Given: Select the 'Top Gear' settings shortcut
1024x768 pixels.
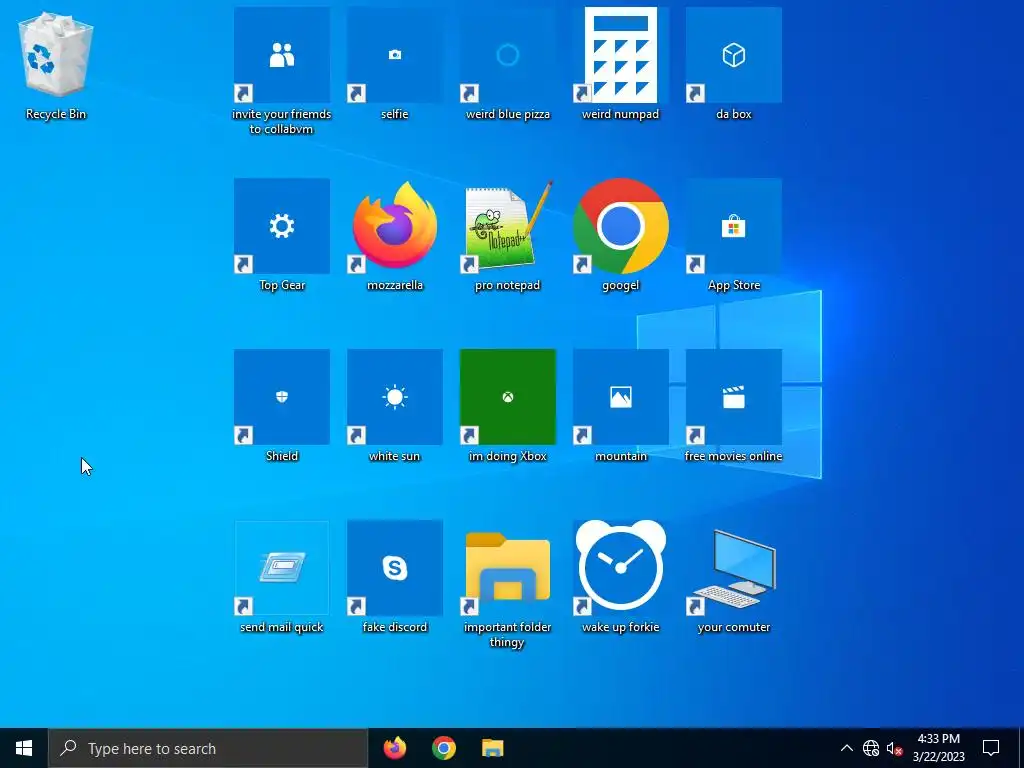Looking at the screenshot, I should [281, 234].
